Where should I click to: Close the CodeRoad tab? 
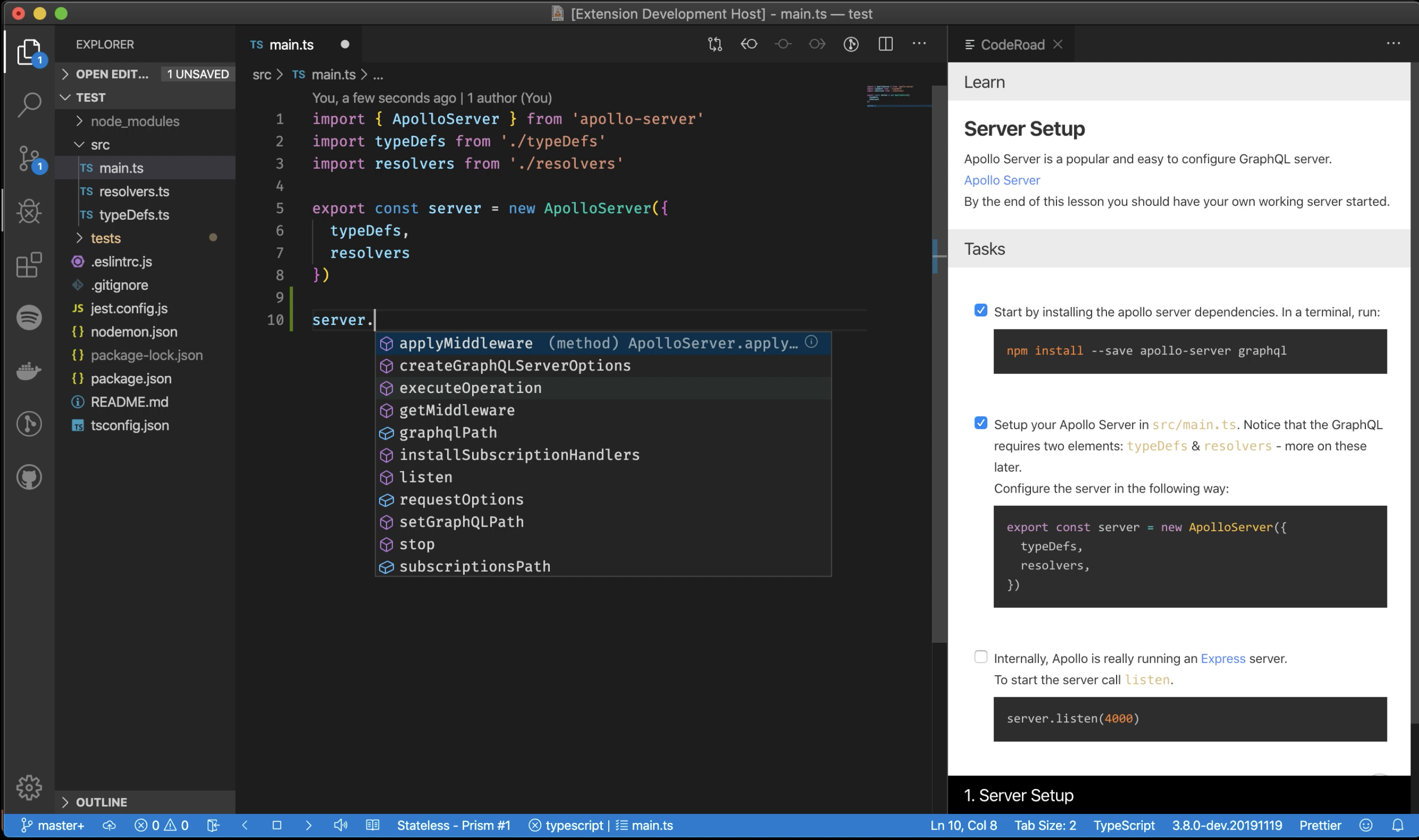pos(1058,44)
